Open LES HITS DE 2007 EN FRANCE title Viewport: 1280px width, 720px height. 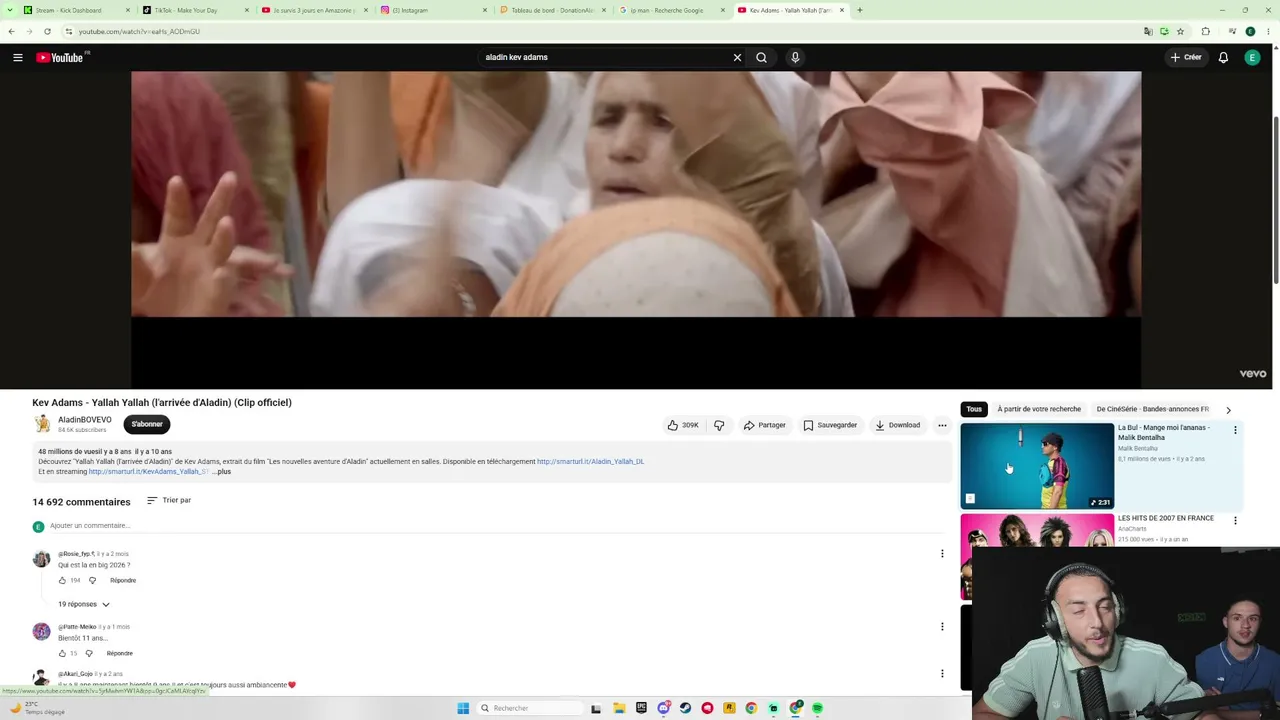[x=1166, y=518]
